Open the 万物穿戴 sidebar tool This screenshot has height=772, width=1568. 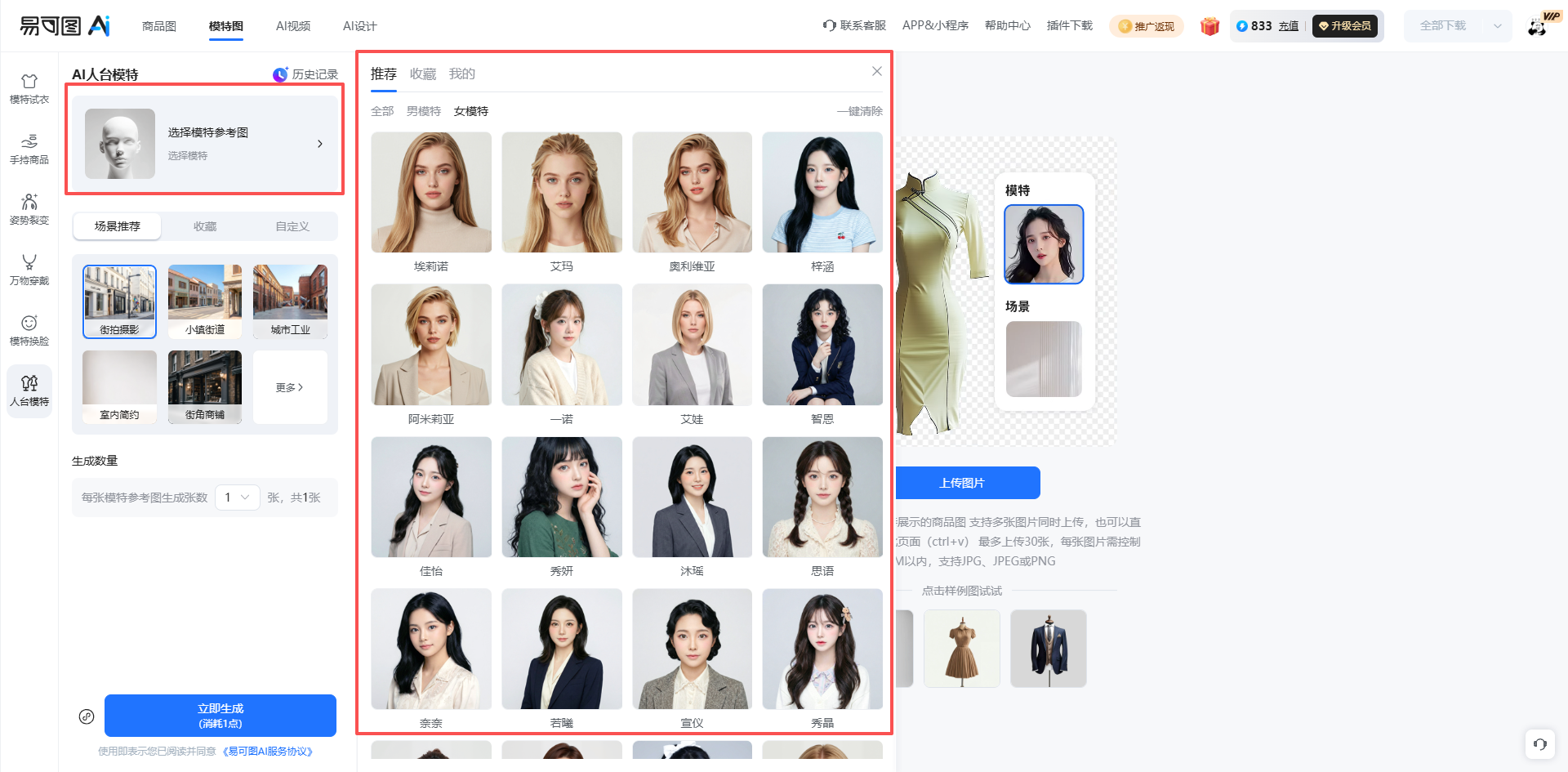[x=29, y=270]
